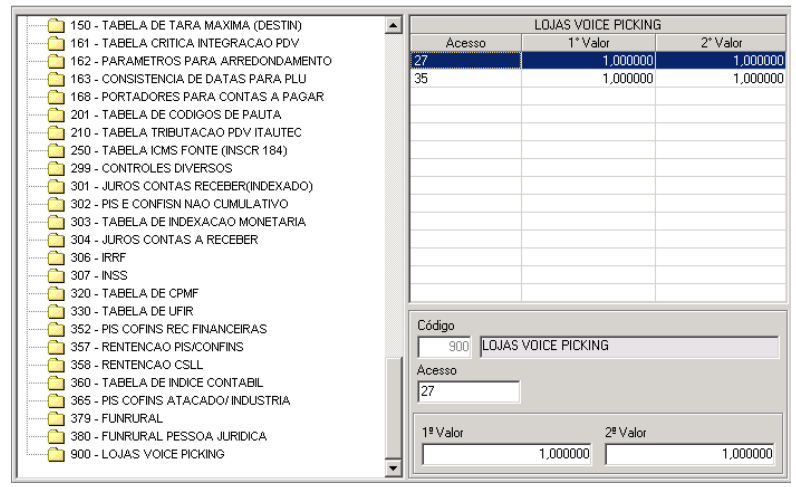Click folder icon of 301 - JUROS CONTAS RECEBER(INDEXADO)

pos(56,186)
